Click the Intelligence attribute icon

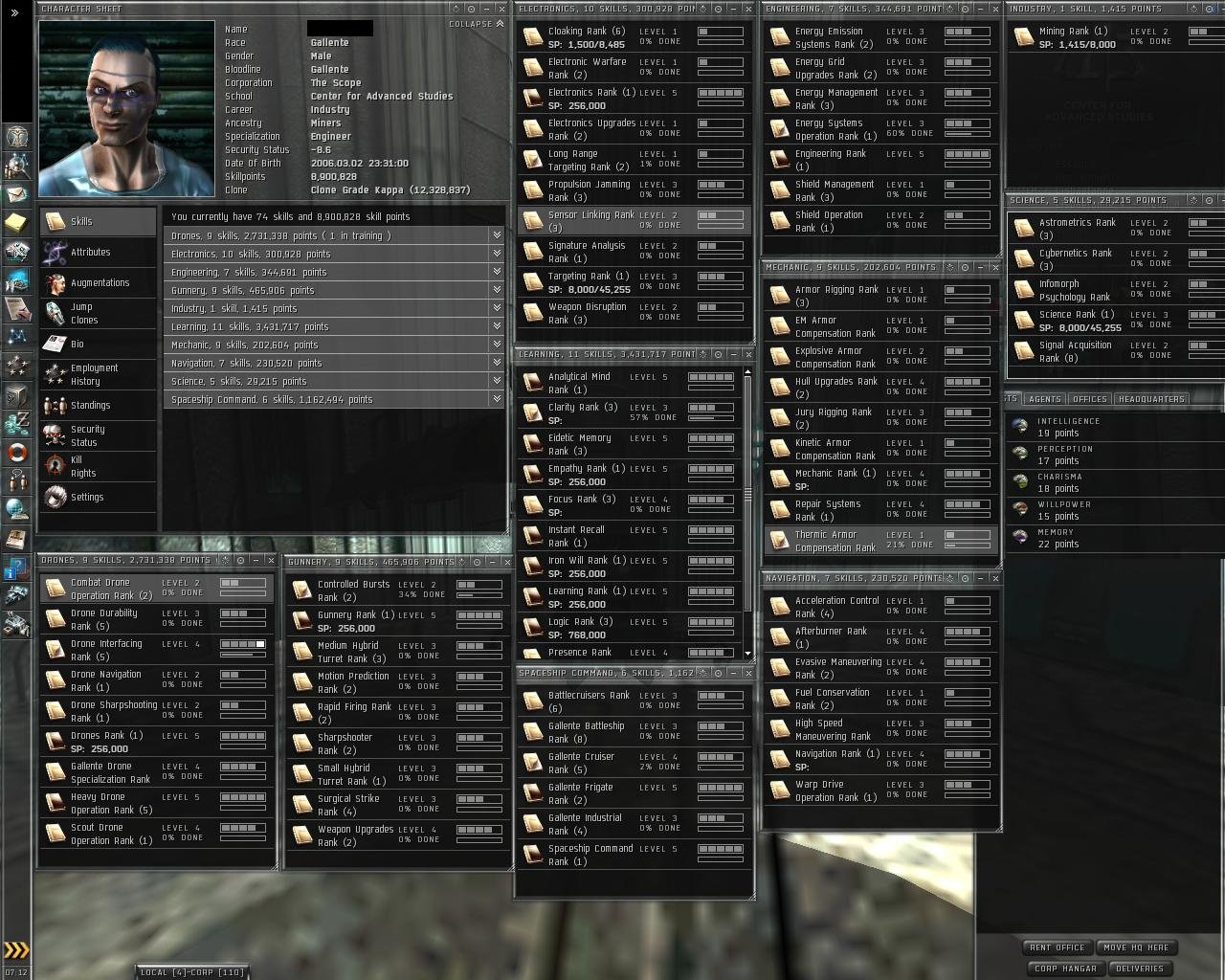point(1020,427)
